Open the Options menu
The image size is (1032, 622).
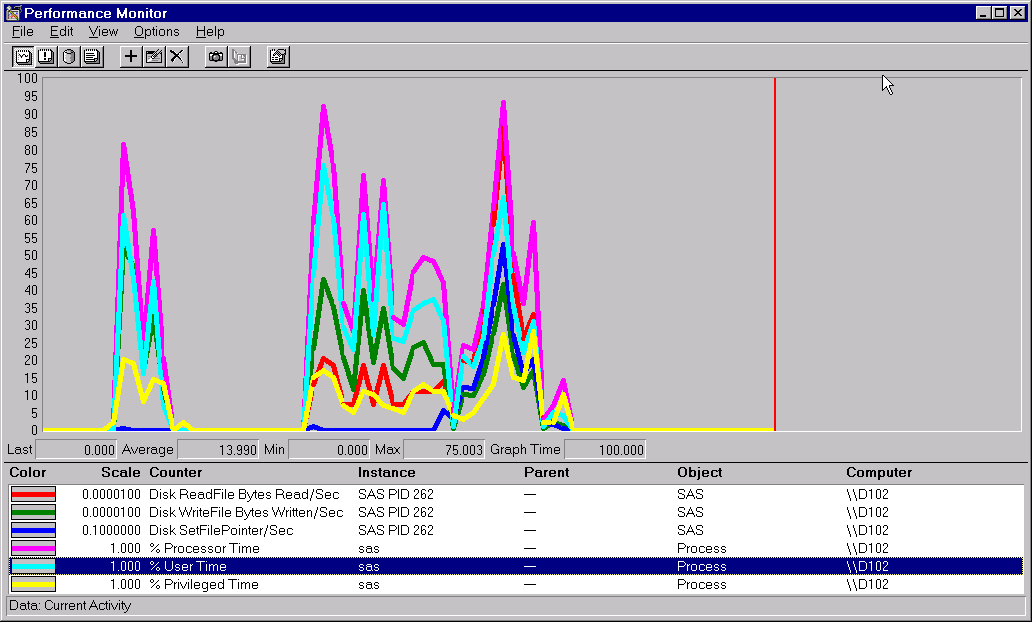coord(156,31)
